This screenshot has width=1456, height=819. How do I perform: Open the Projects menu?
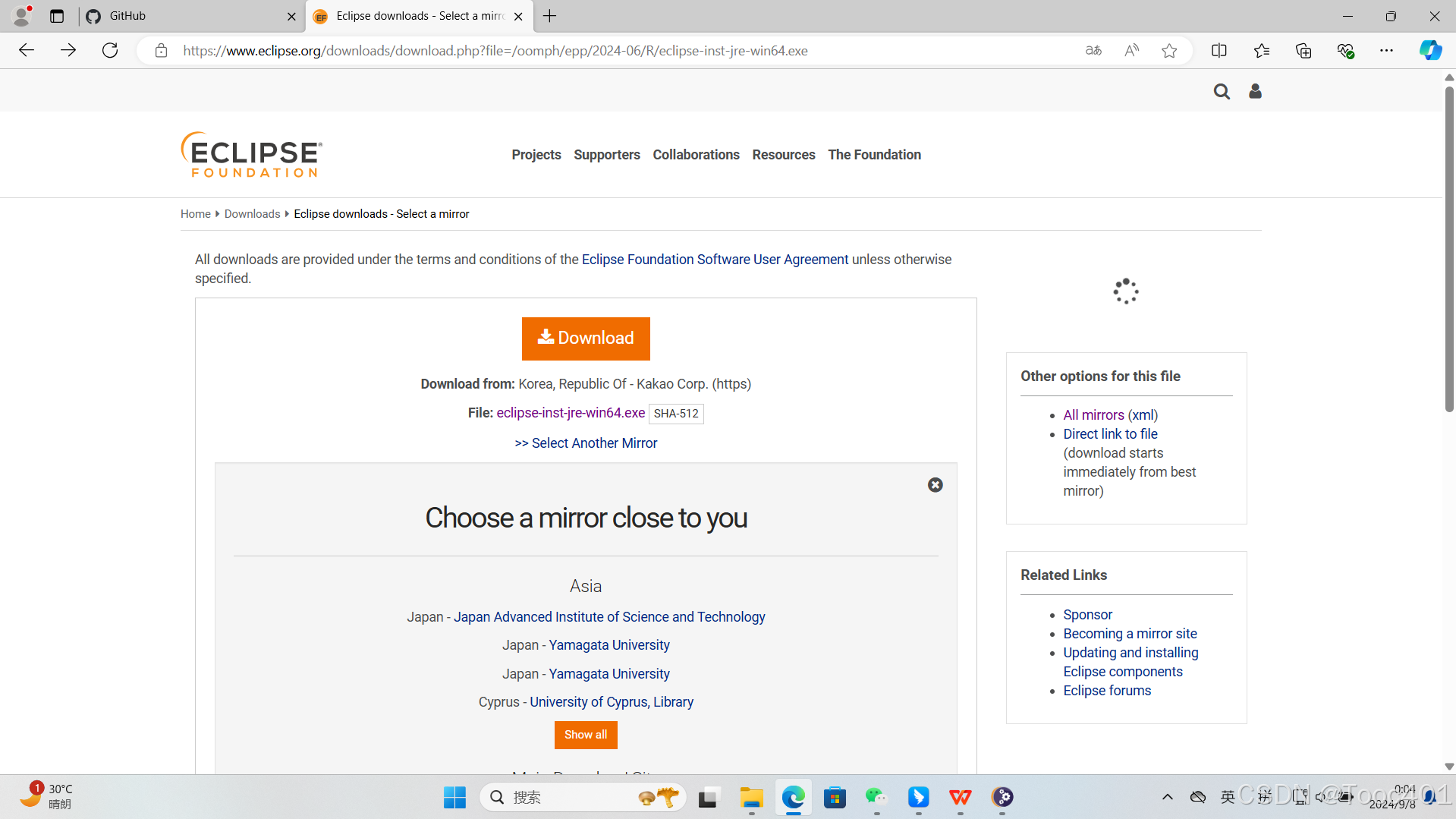(536, 155)
